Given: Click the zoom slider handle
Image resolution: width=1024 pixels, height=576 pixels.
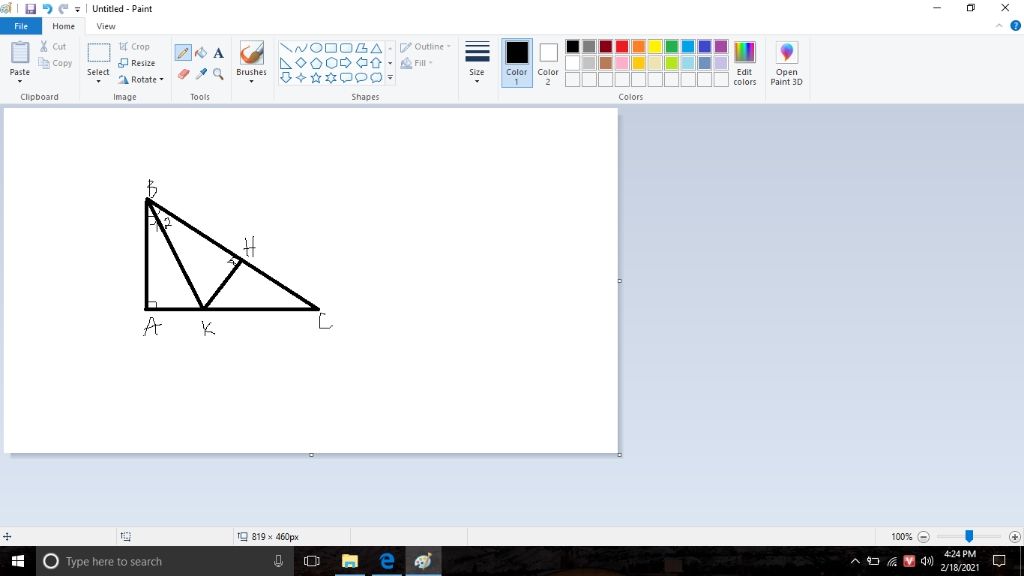Looking at the screenshot, I should (x=969, y=536).
